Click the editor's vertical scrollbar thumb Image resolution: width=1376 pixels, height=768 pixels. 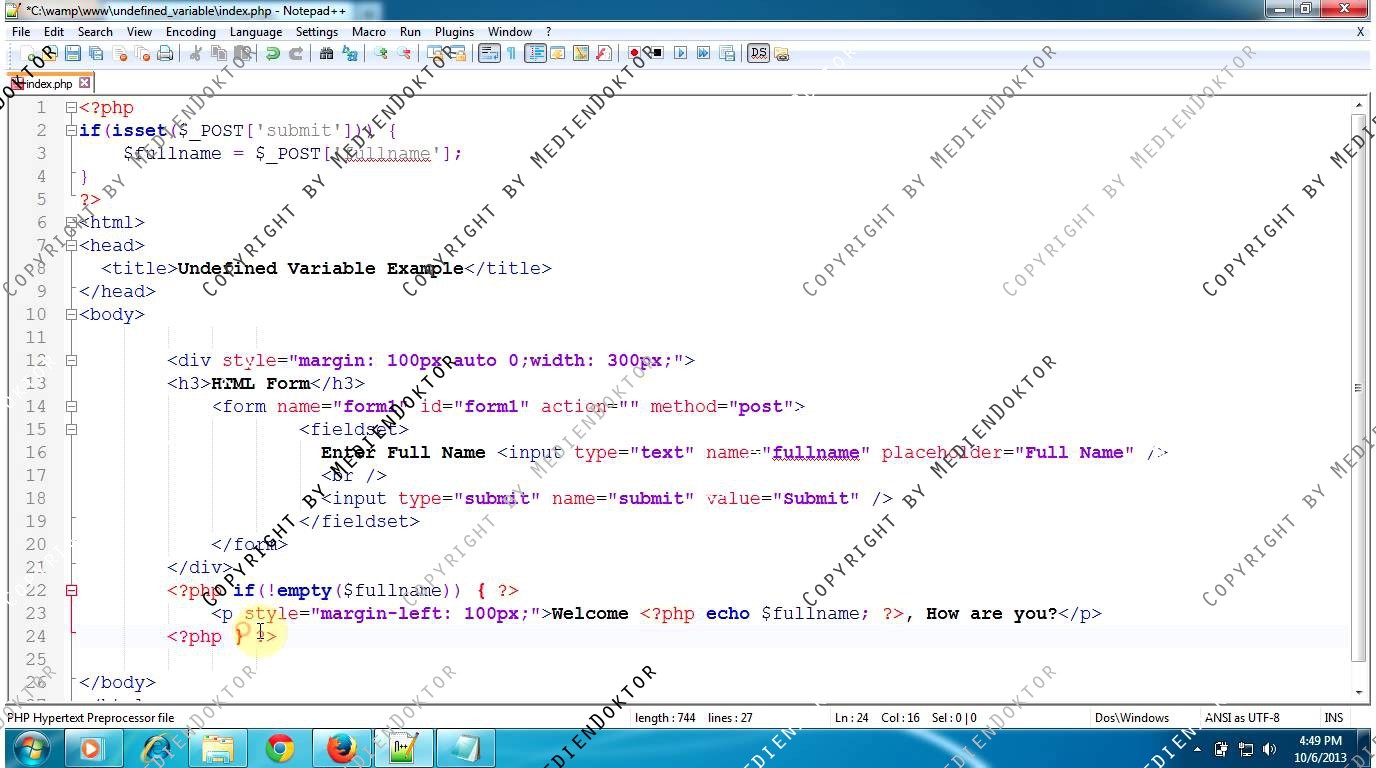1358,387
